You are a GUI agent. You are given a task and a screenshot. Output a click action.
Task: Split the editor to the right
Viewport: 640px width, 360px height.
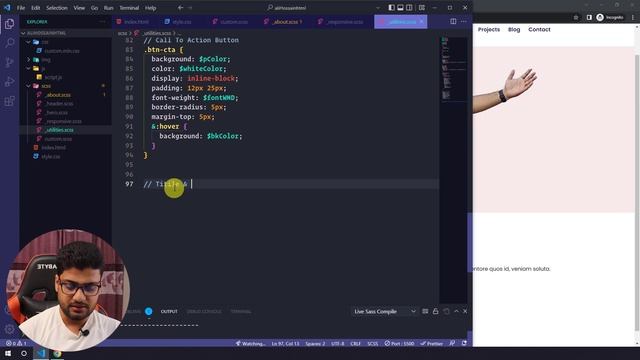pos(453,21)
